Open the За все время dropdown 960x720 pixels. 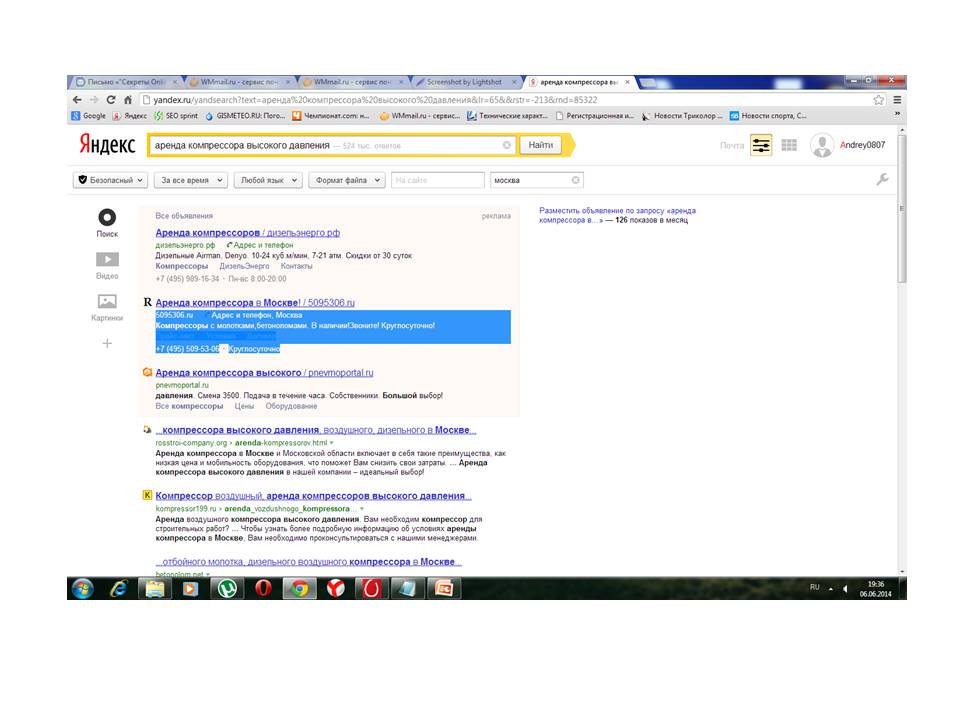point(191,180)
